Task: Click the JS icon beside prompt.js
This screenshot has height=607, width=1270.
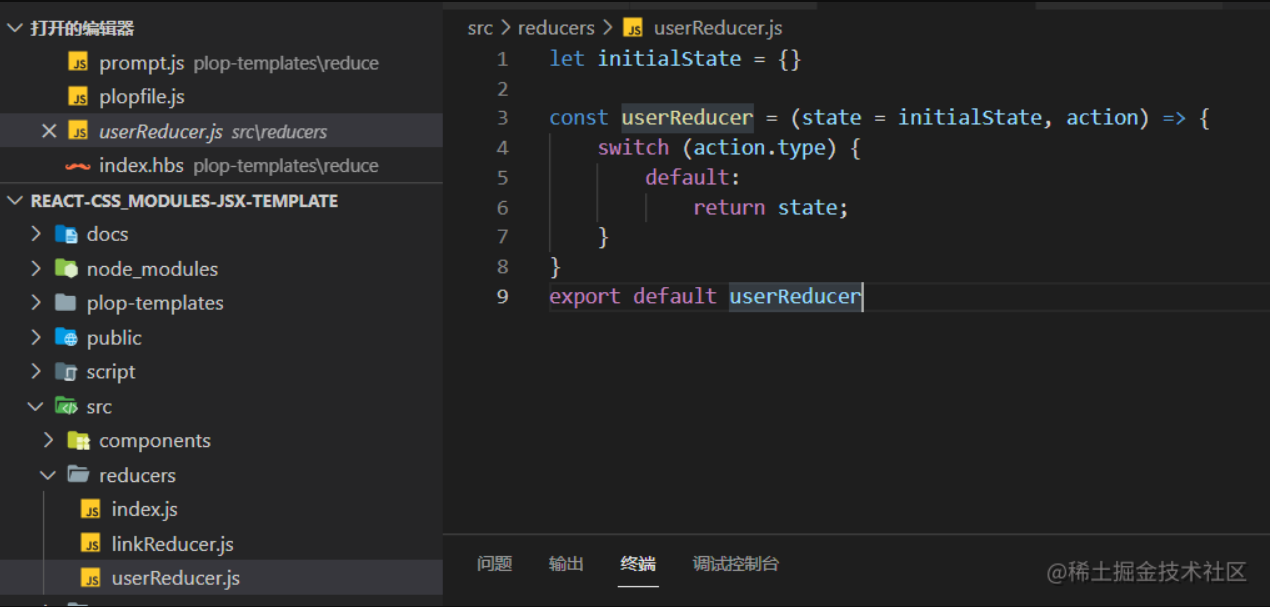Action: click(x=78, y=63)
